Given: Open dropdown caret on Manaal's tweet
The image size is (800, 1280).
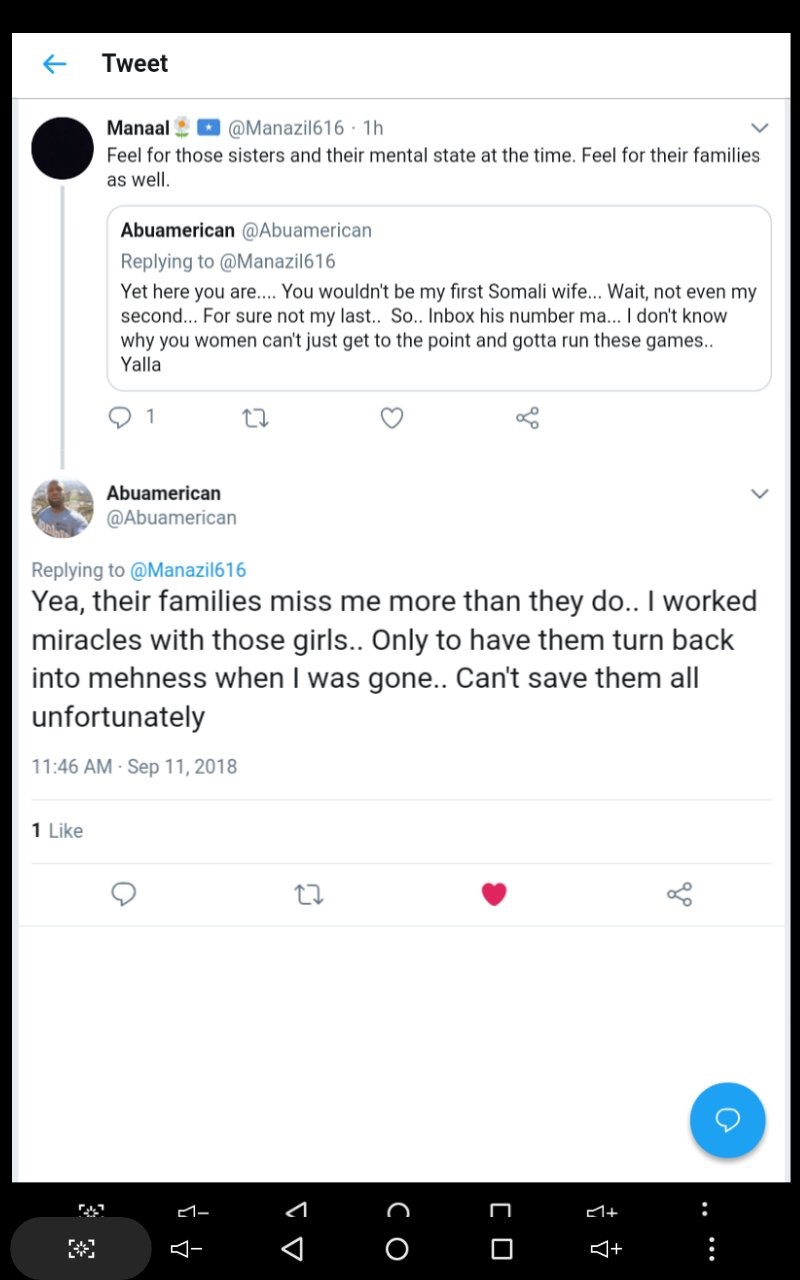Looking at the screenshot, I should 759,128.
